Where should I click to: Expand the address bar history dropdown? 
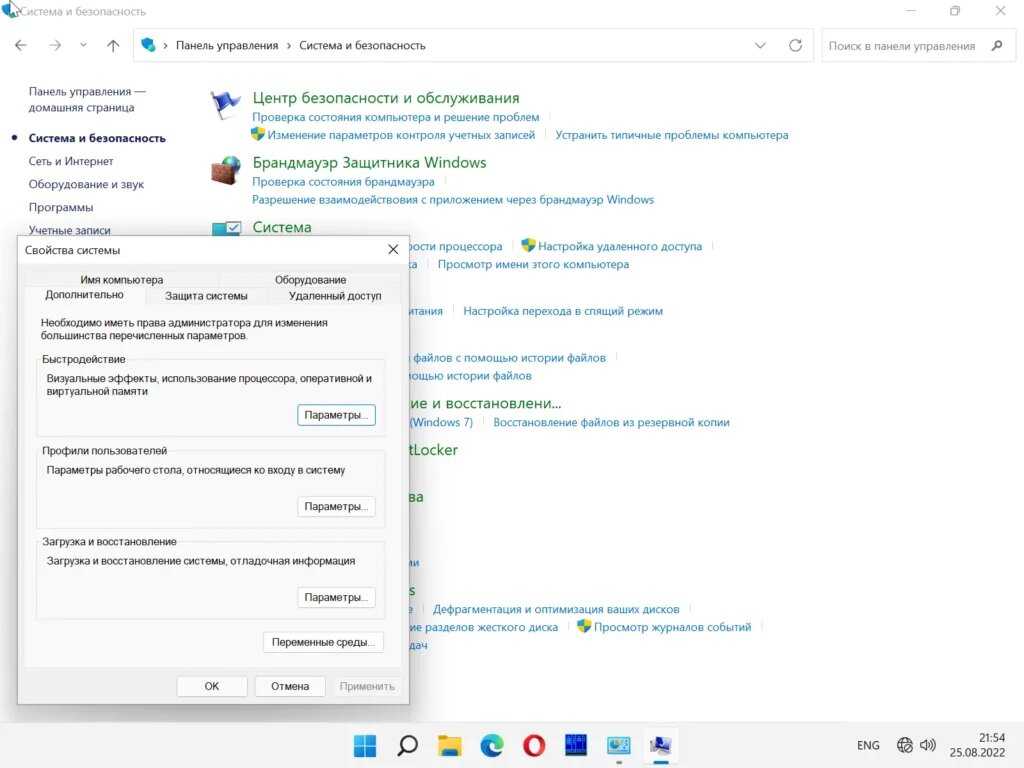[x=760, y=45]
